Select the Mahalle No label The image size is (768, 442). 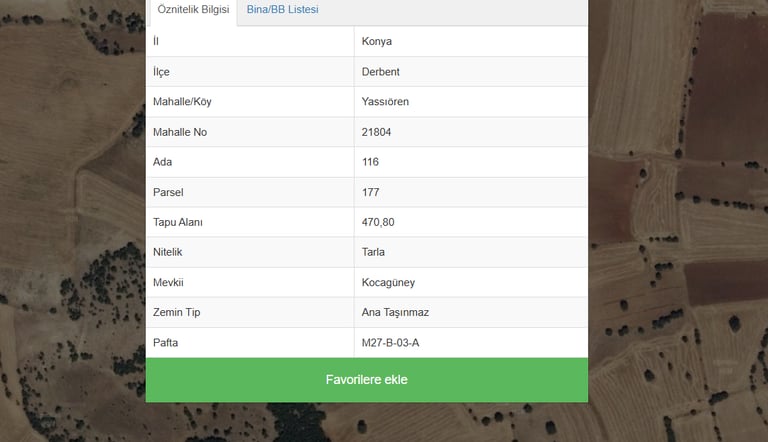point(180,132)
